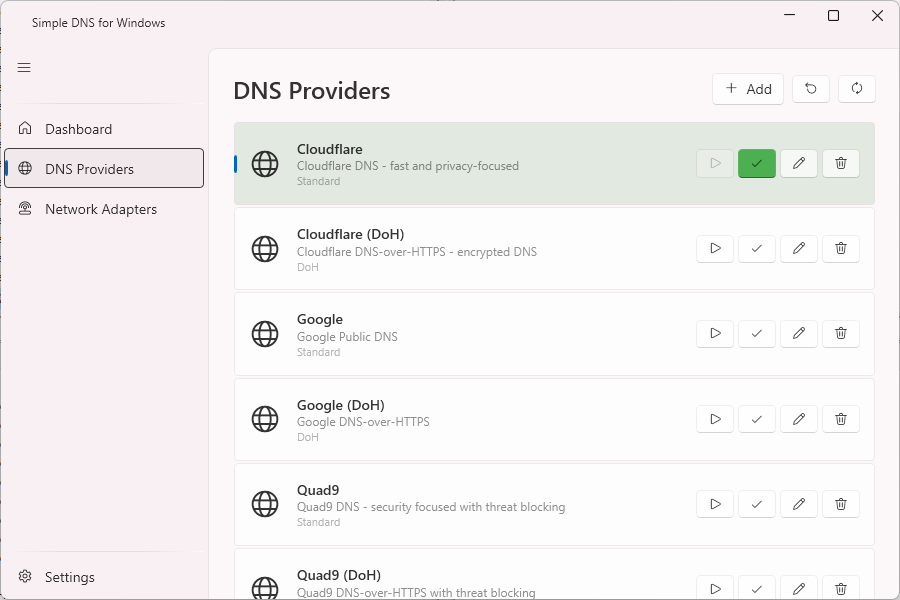
Task: Apply Google (DoH) with its checkmark
Action: tap(757, 419)
